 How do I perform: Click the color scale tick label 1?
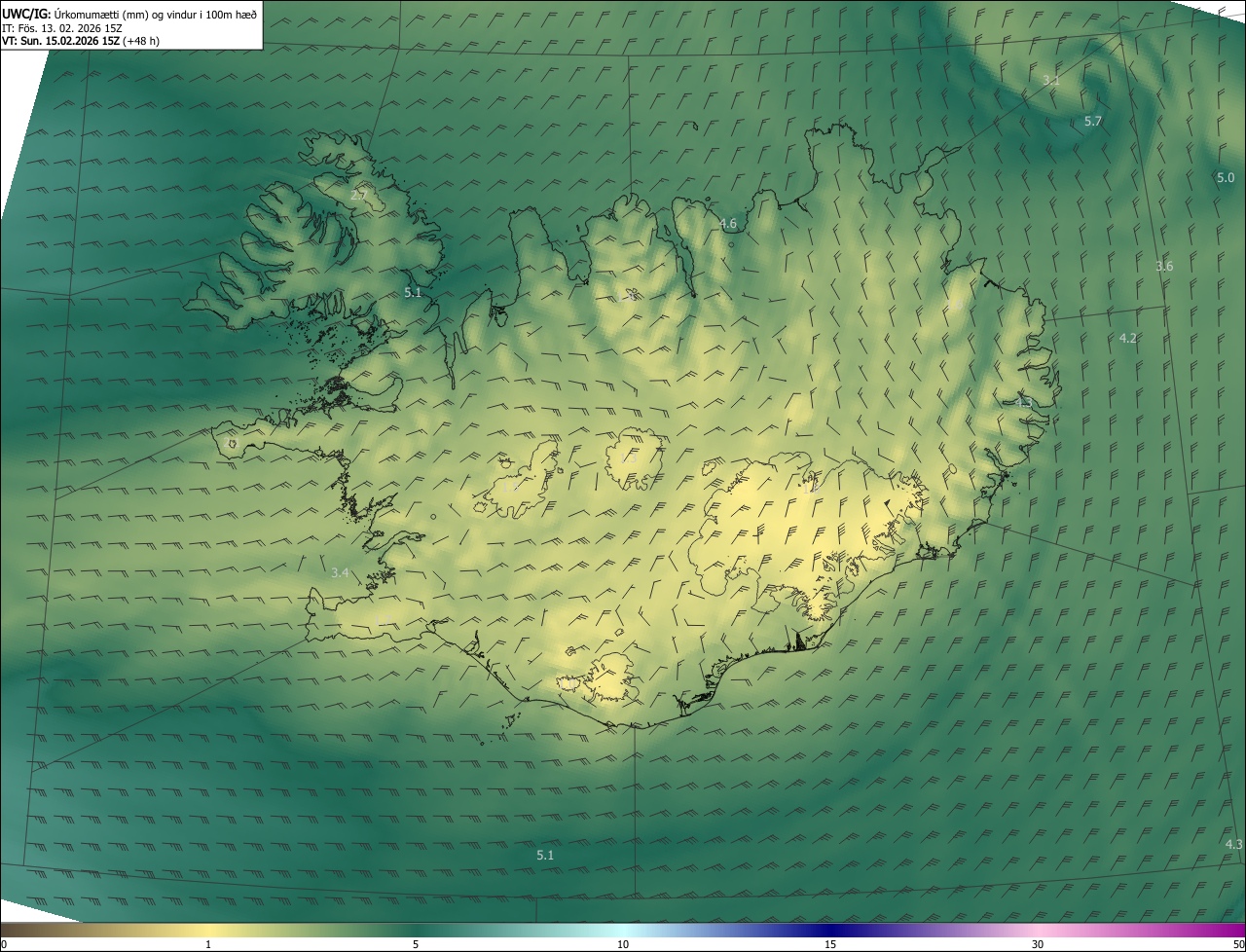click(x=208, y=944)
